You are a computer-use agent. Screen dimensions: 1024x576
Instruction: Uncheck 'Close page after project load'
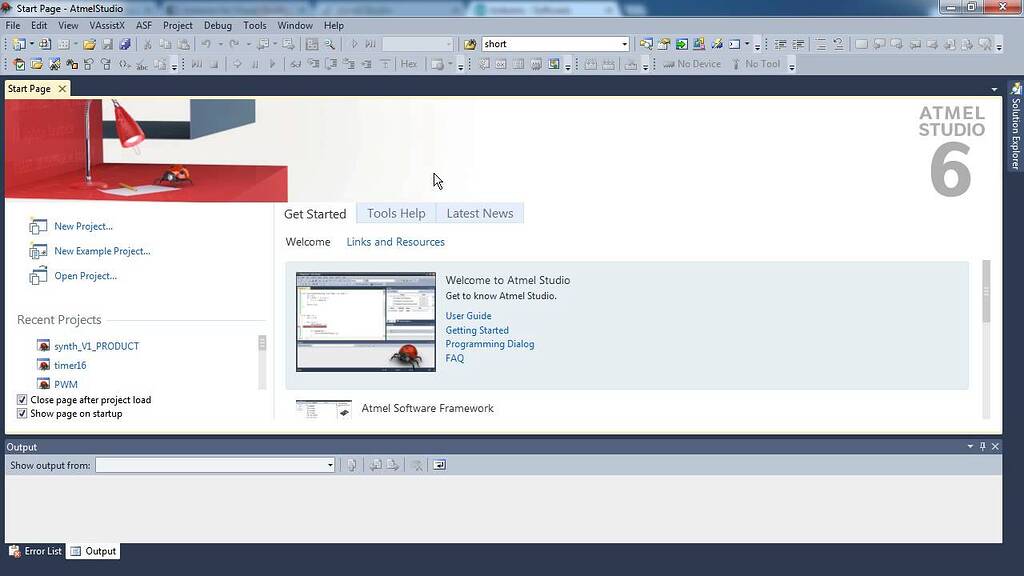coord(22,399)
